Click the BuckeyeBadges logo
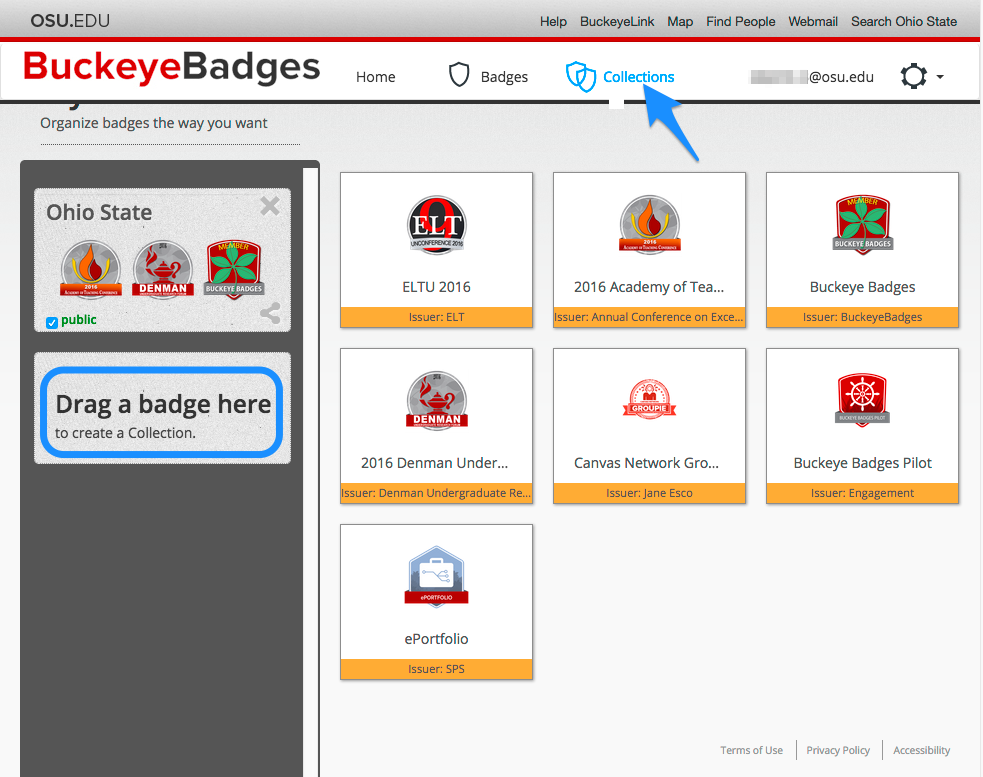Viewport: 983px width, 777px height. (172, 67)
